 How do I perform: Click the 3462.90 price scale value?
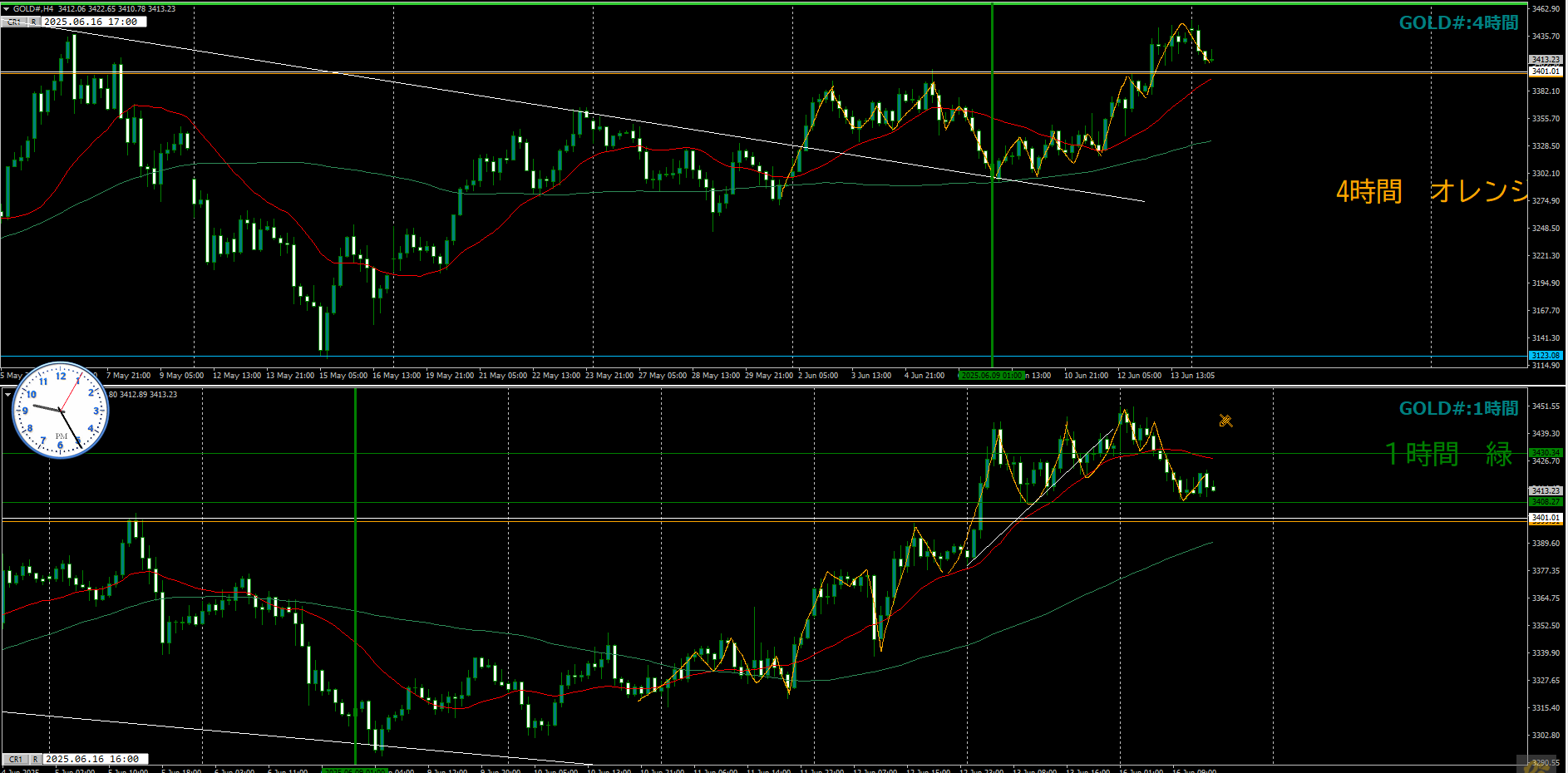pos(1546,9)
